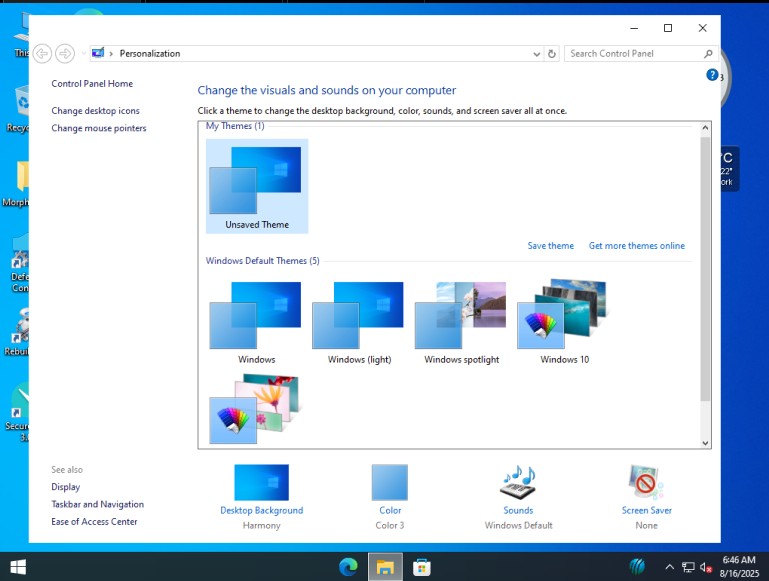Close the Personalization window
Screen dimensions: 769x581
(702, 28)
